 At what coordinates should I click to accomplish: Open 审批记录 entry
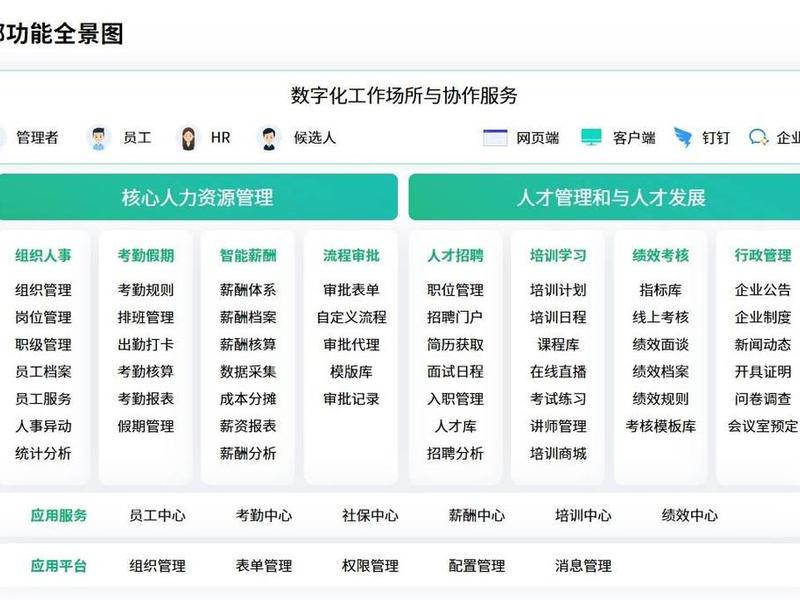pyautogui.click(x=351, y=399)
